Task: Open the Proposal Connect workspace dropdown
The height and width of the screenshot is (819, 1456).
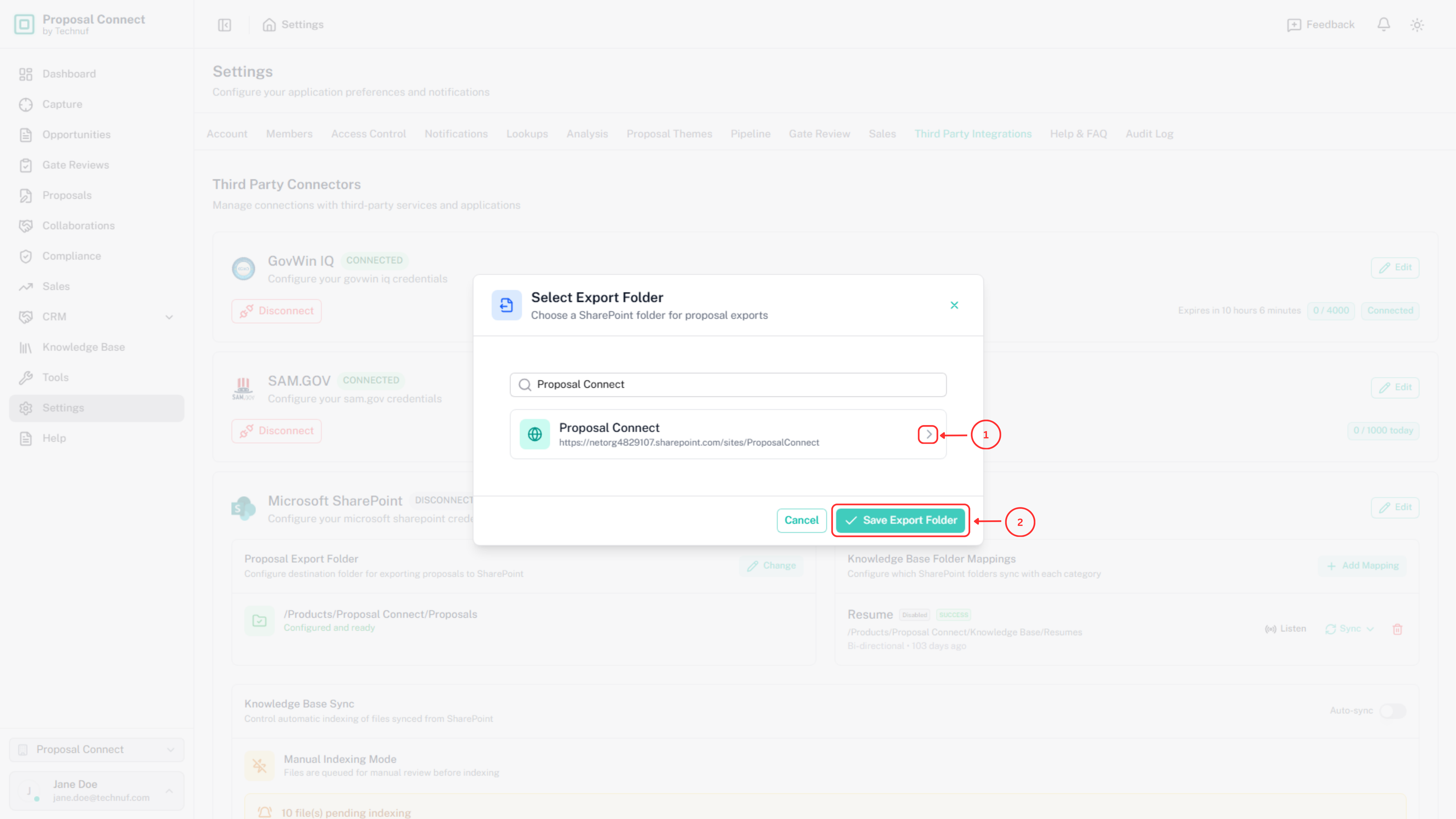Action: coord(97,750)
